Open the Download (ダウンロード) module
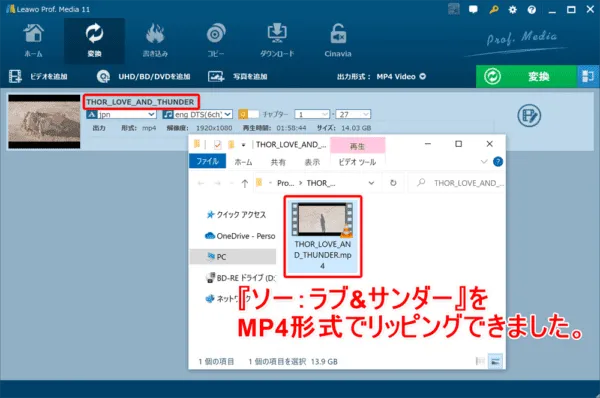 [277, 41]
